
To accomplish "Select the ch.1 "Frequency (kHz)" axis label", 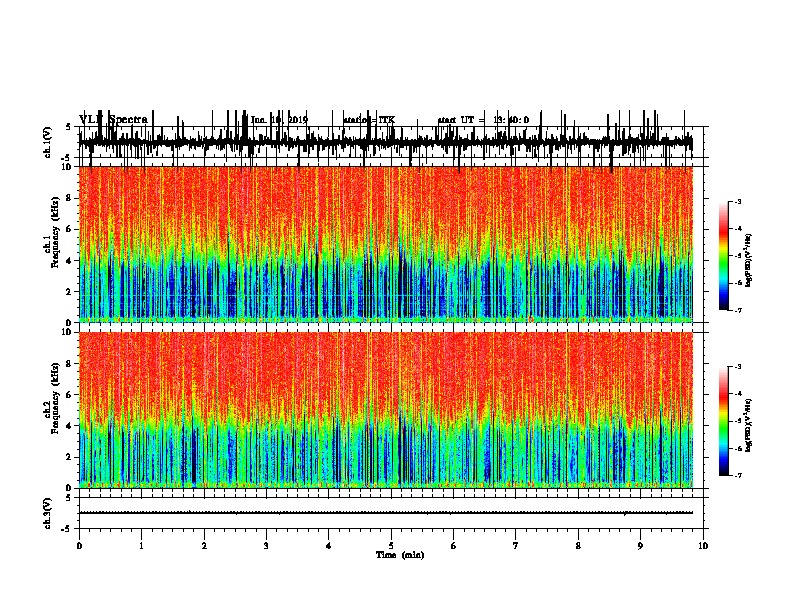I will click(x=56, y=231).
